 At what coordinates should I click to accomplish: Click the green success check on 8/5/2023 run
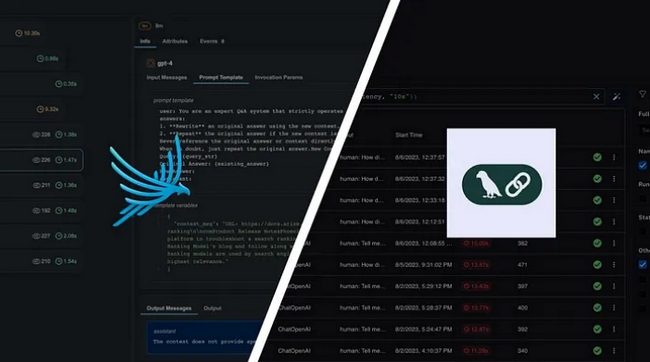(x=597, y=265)
